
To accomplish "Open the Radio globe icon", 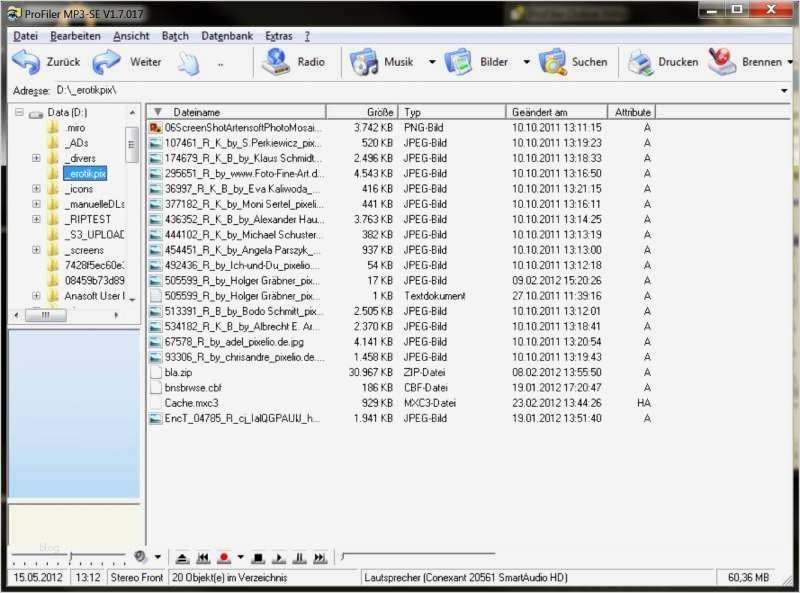I will tap(276, 62).
